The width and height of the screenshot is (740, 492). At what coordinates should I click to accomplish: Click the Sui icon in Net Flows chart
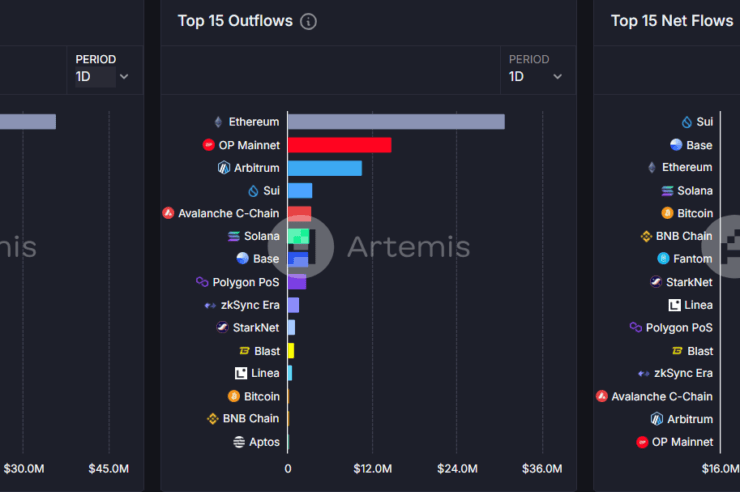tap(687, 122)
